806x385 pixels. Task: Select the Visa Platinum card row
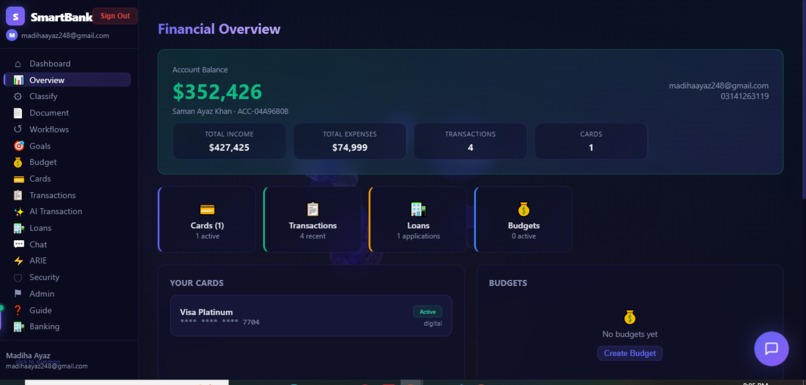311,316
